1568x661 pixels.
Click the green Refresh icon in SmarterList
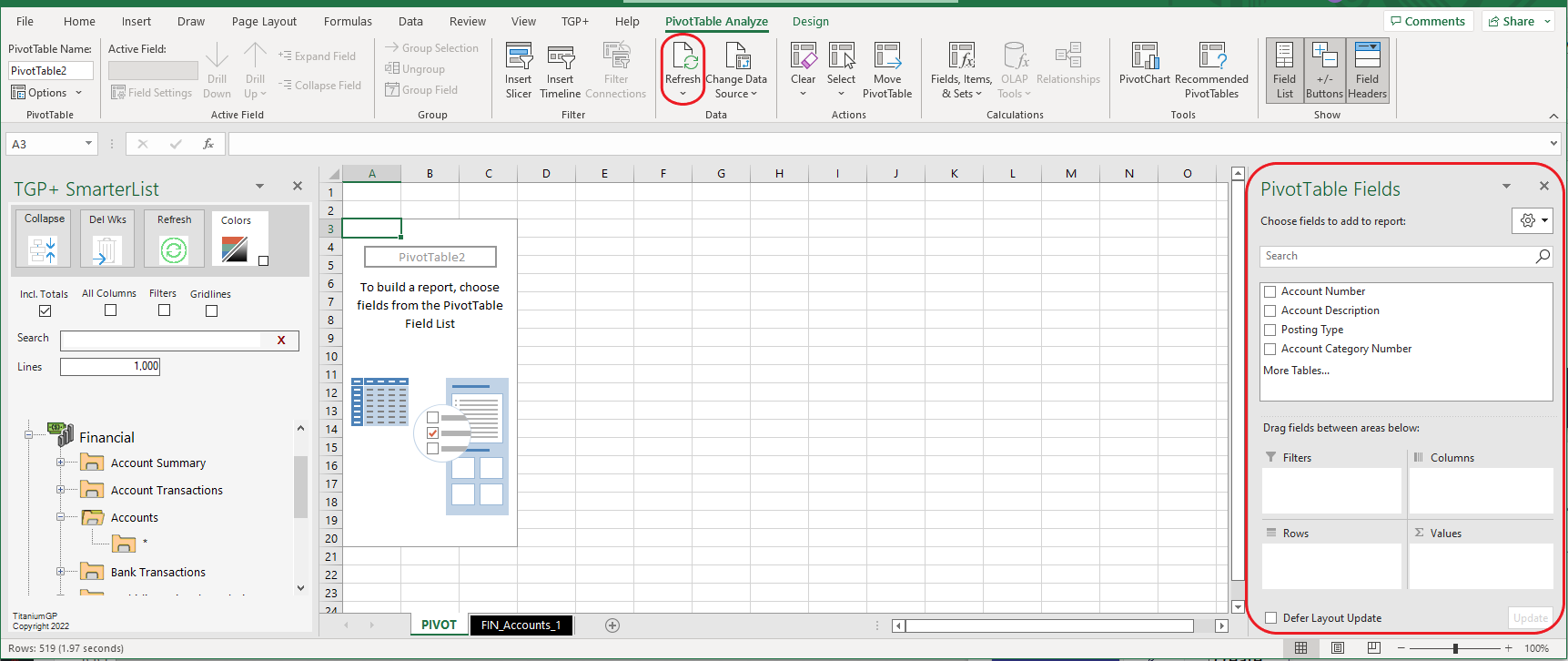173,249
